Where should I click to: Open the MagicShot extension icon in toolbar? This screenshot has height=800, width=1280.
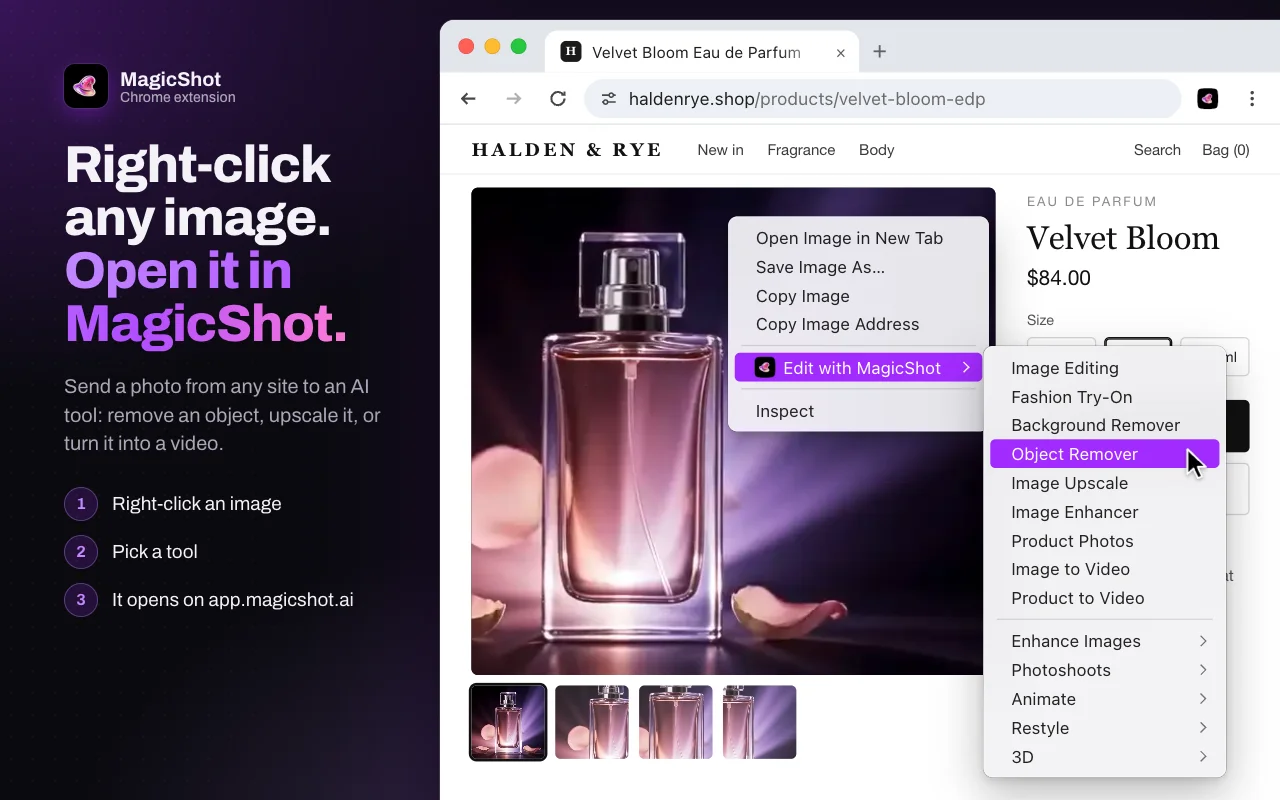(1208, 99)
